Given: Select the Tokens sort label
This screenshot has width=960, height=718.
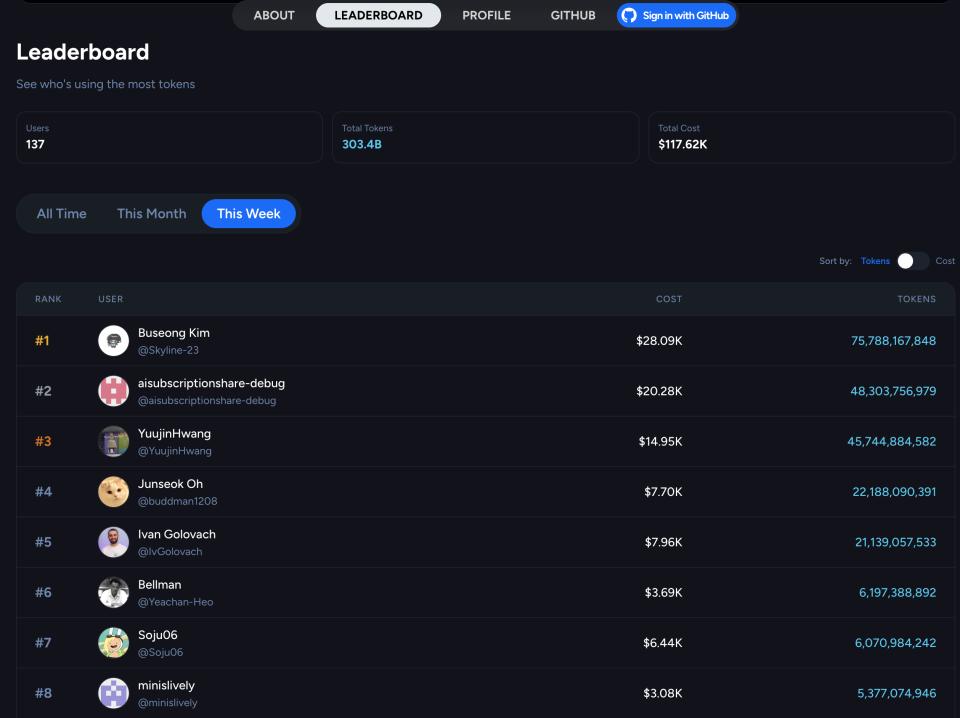Looking at the screenshot, I should [x=875, y=261].
